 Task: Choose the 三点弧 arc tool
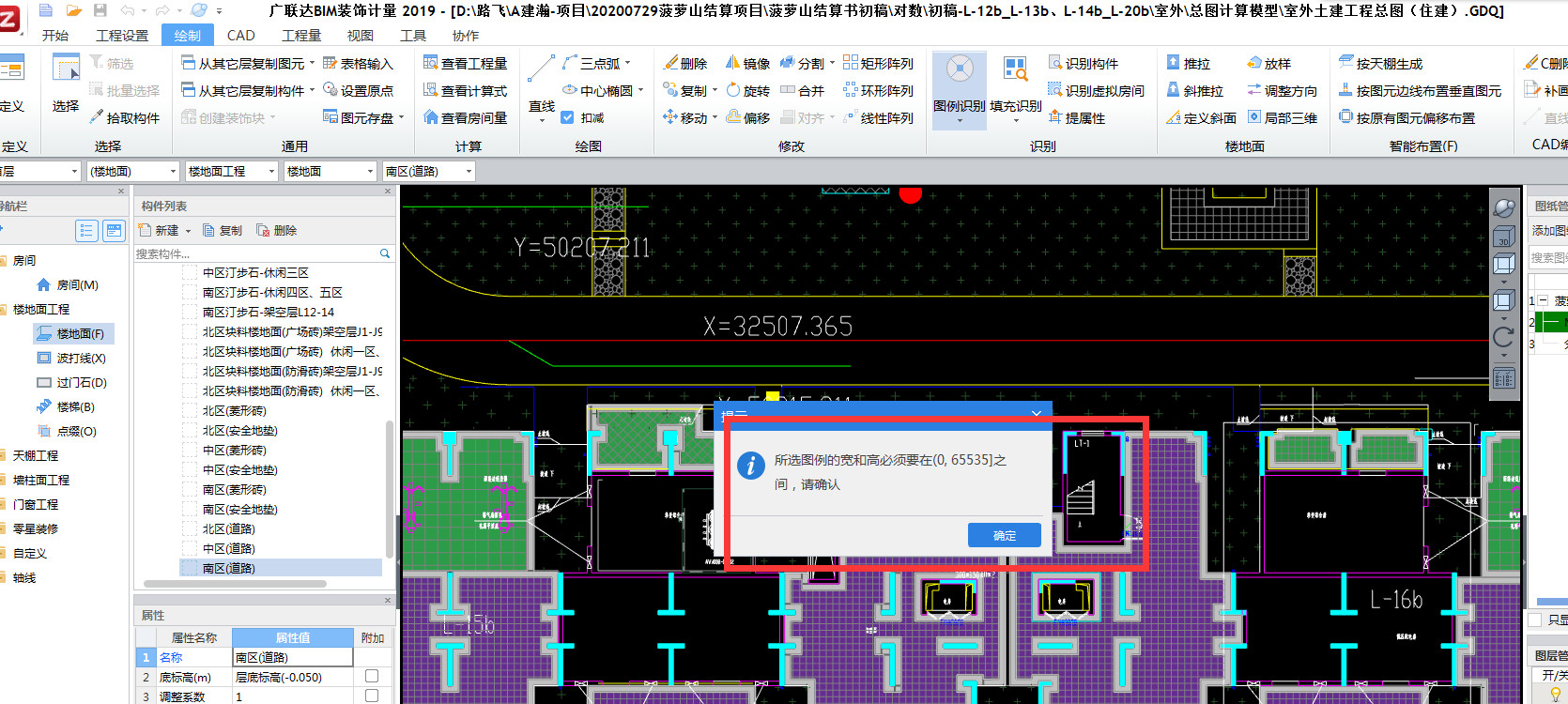[x=596, y=63]
